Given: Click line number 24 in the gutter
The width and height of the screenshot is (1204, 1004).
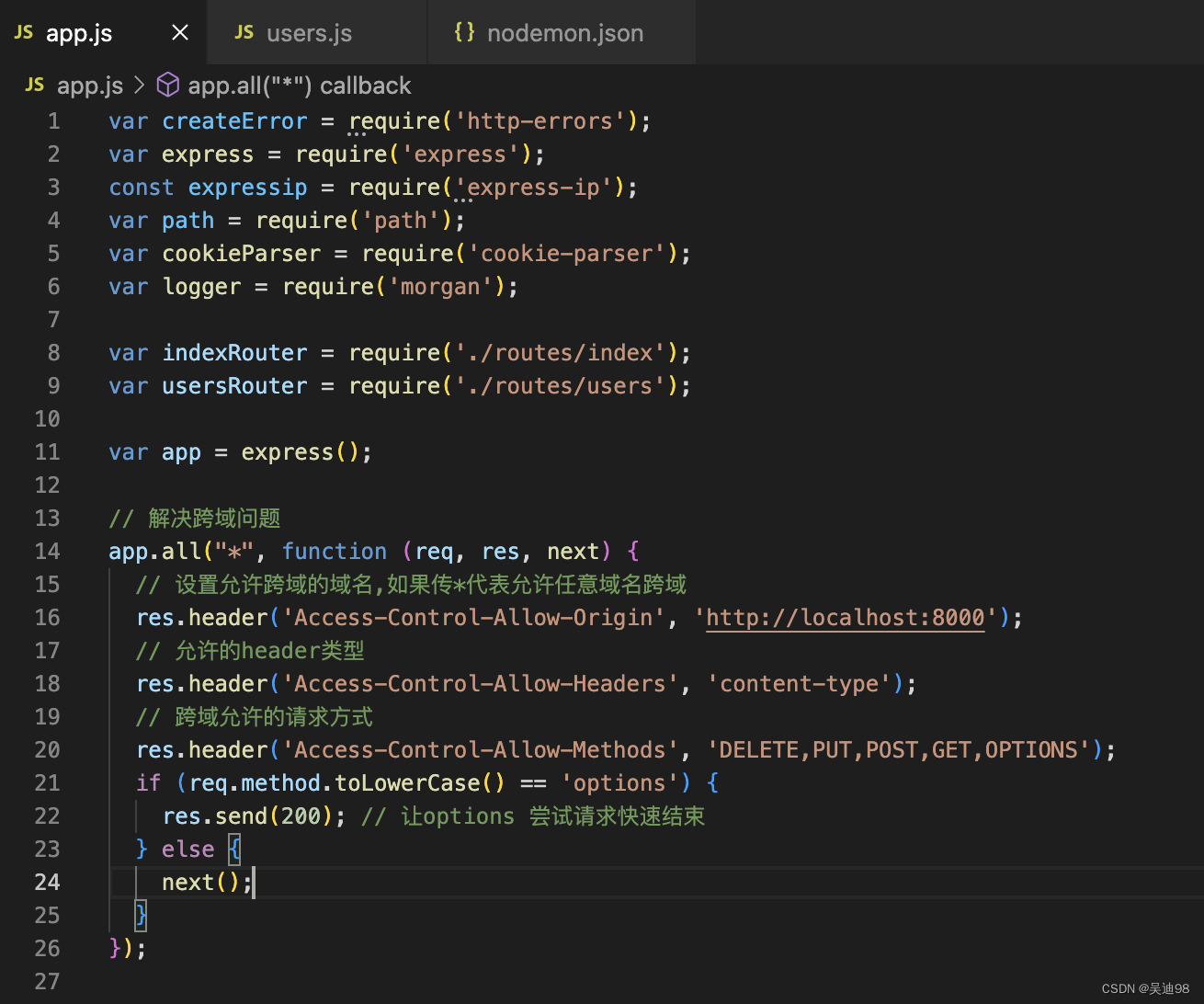Looking at the screenshot, I should 47,883.
